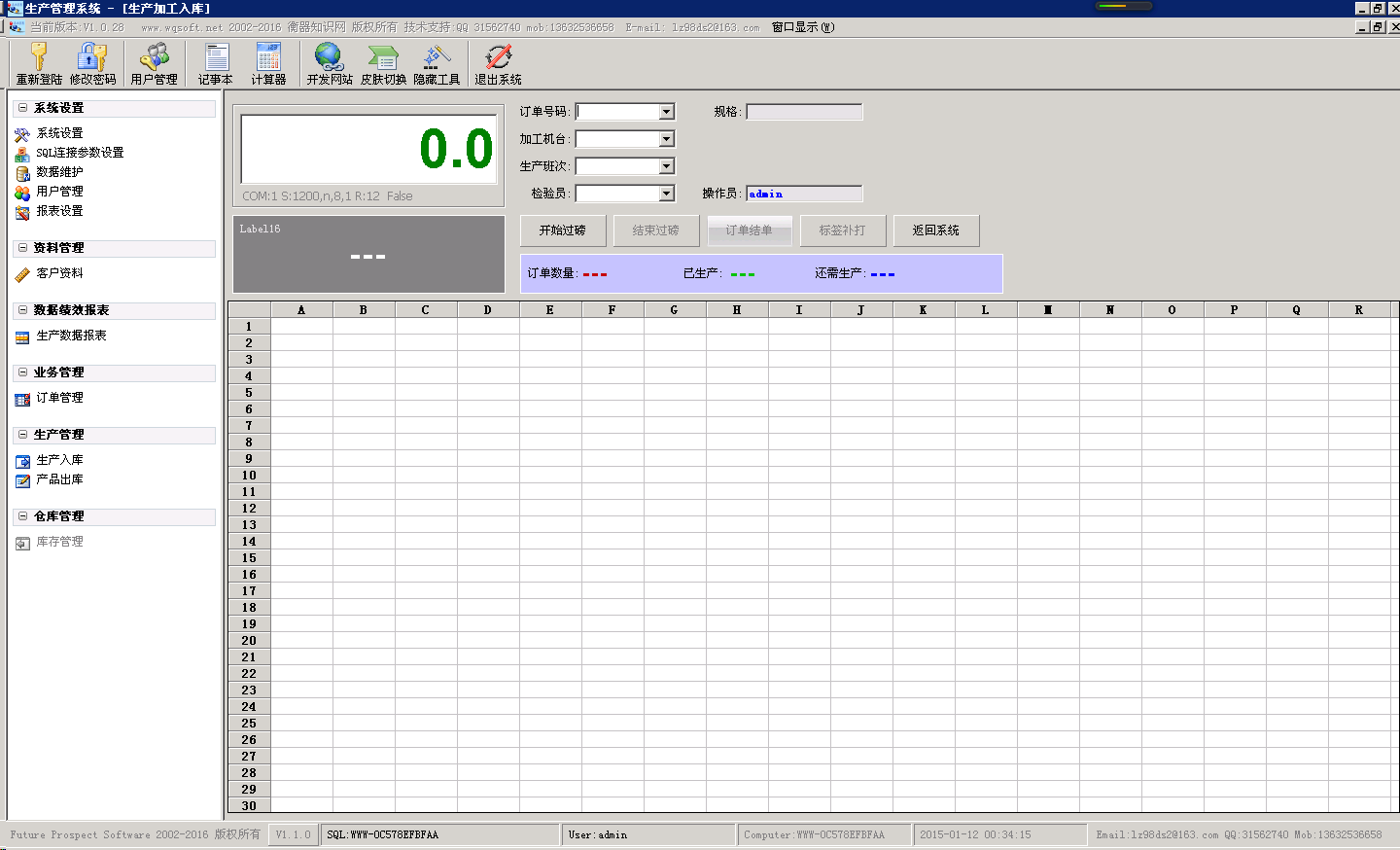1400x850 pixels.
Task: Open sidebar 用户管理 entry
Action: [x=59, y=192]
